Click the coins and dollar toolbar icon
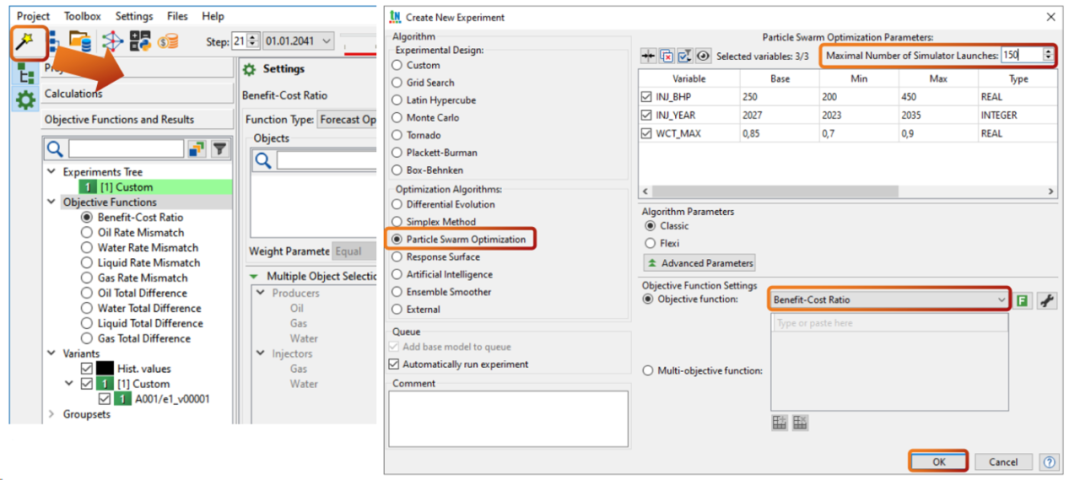This screenshot has width=1080, height=480. [168, 42]
